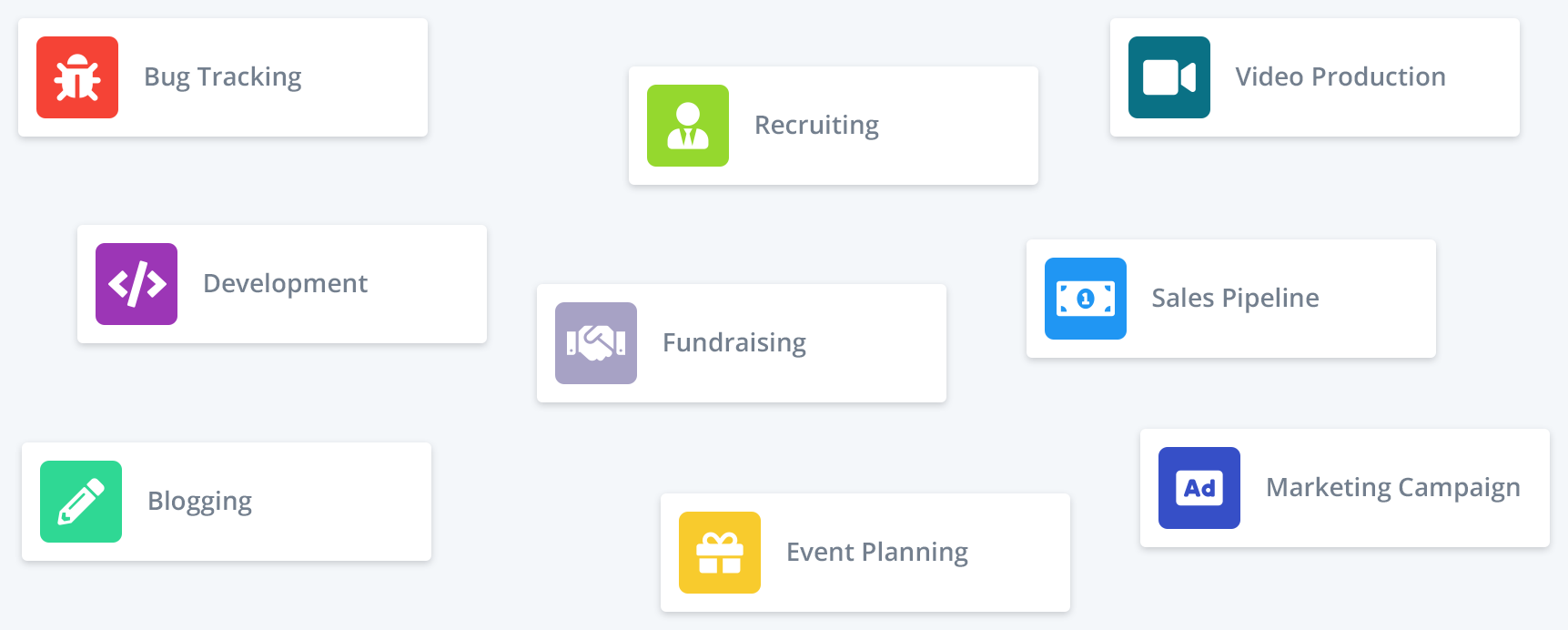Select the Fundraising label text
The width and height of the screenshot is (1568, 630).
(734, 343)
